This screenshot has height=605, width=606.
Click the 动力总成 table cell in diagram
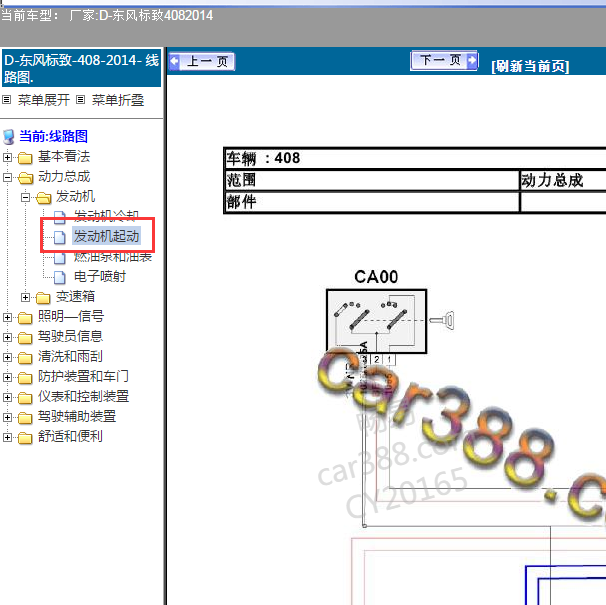click(x=563, y=180)
